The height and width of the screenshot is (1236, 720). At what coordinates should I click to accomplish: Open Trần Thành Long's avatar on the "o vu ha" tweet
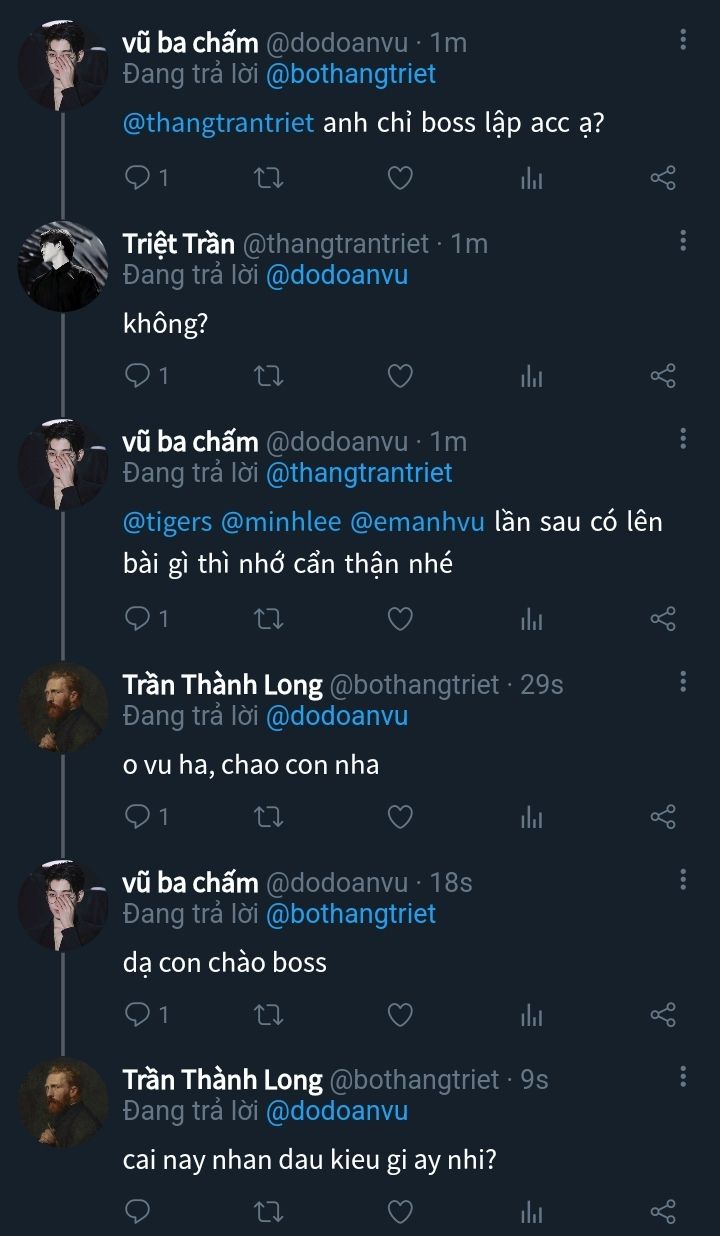point(62,707)
